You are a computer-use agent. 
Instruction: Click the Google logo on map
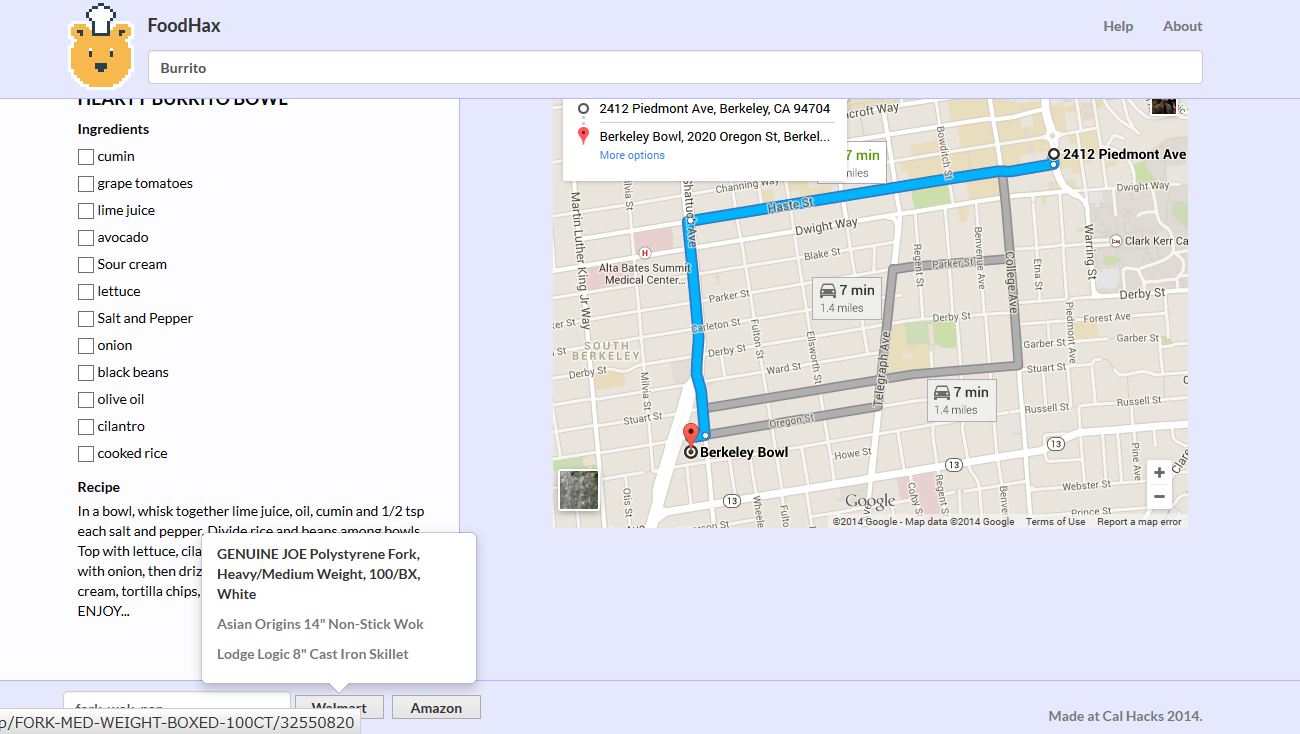click(870, 501)
